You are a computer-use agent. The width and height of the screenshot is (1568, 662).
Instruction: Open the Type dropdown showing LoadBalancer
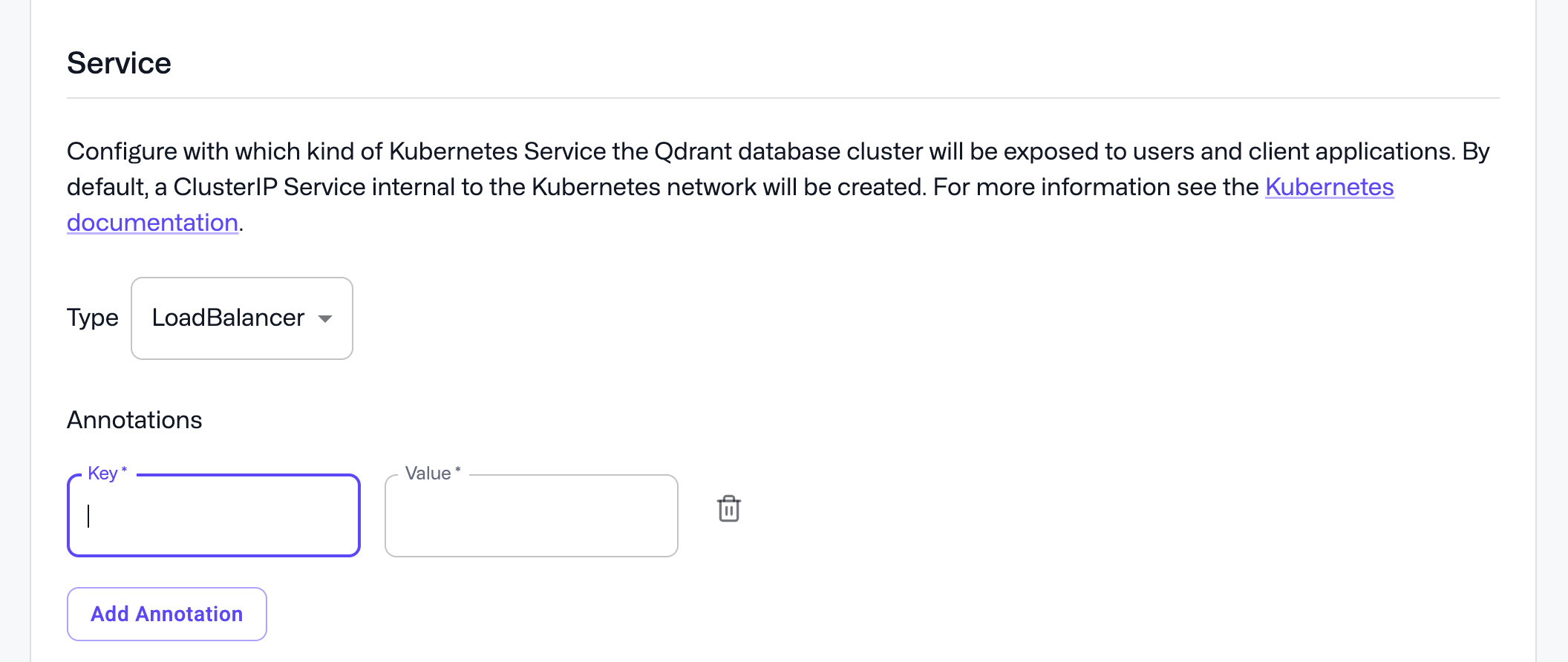pyautogui.click(x=241, y=318)
